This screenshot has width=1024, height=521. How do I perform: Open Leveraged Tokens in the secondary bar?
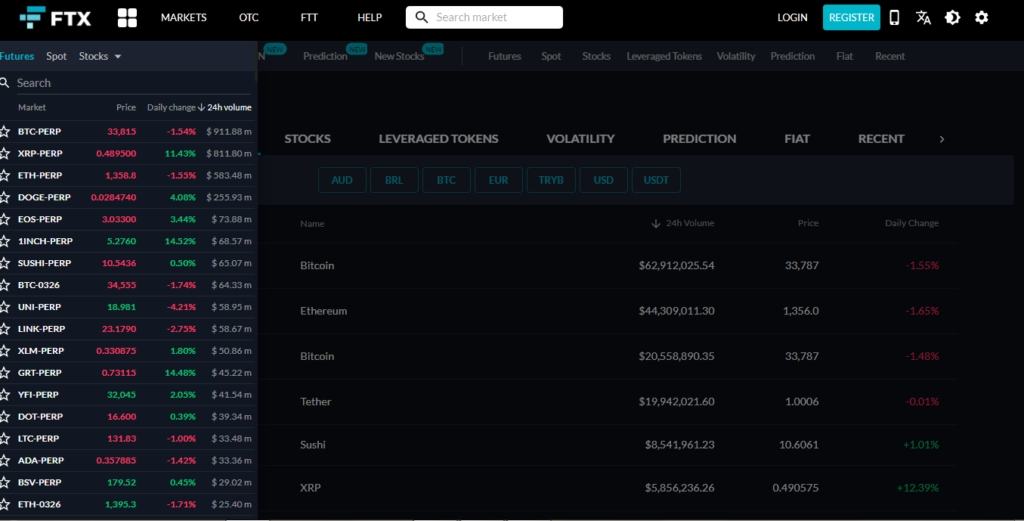(664, 56)
